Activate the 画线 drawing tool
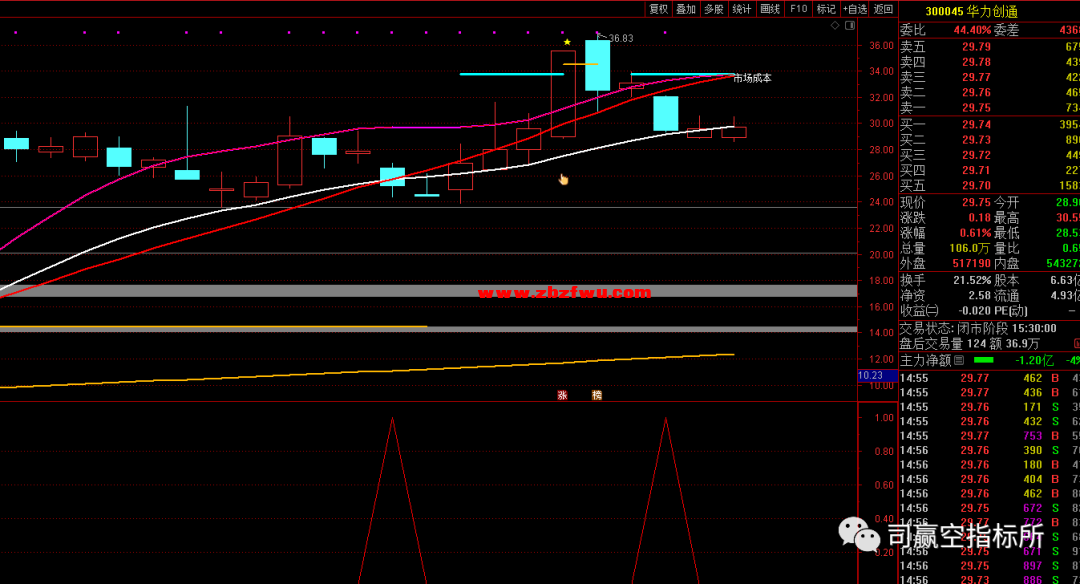Image resolution: width=1080 pixels, height=584 pixels. coord(769,9)
